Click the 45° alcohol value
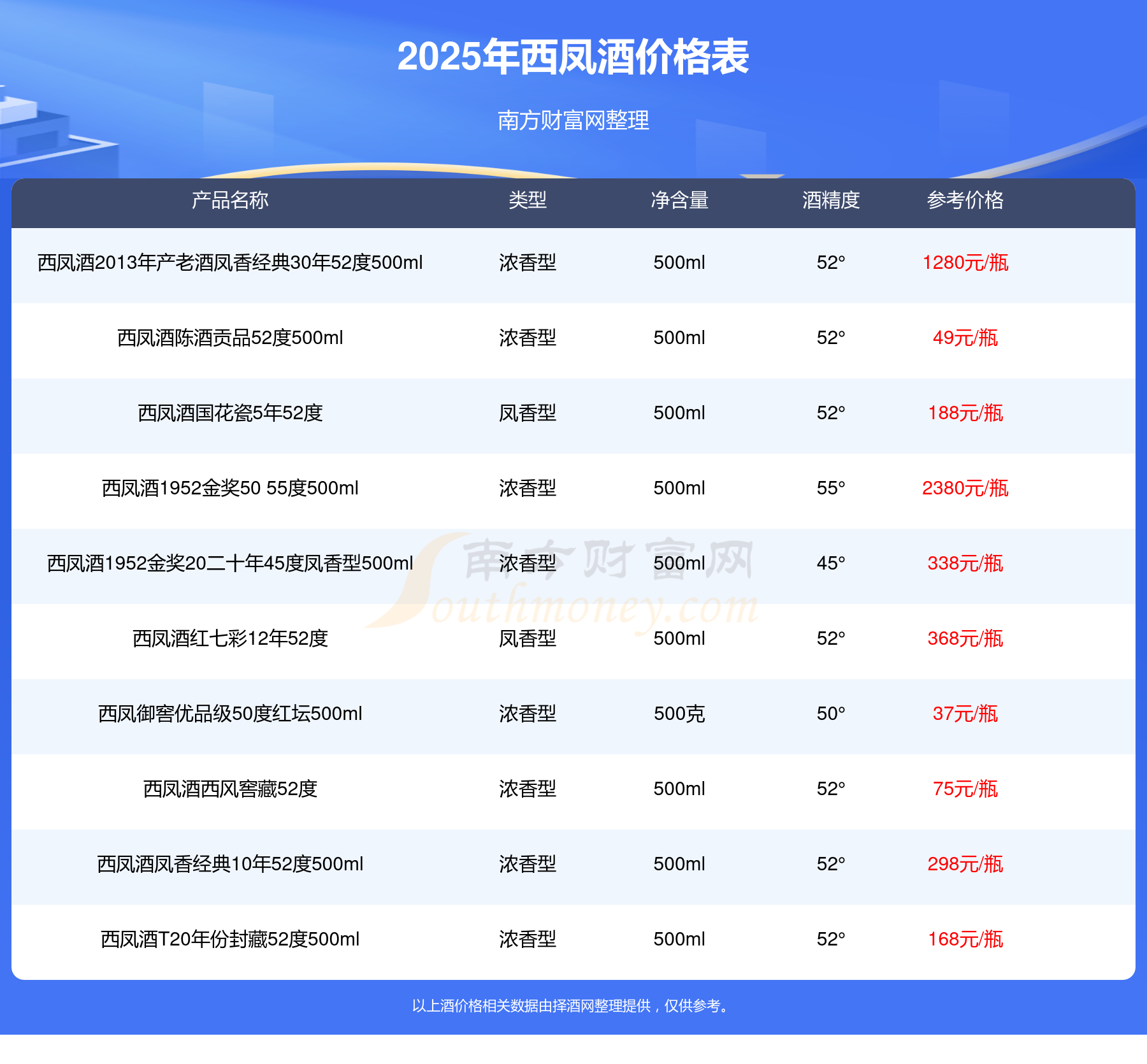Viewport: 1147px width, 1064px height. point(831,563)
